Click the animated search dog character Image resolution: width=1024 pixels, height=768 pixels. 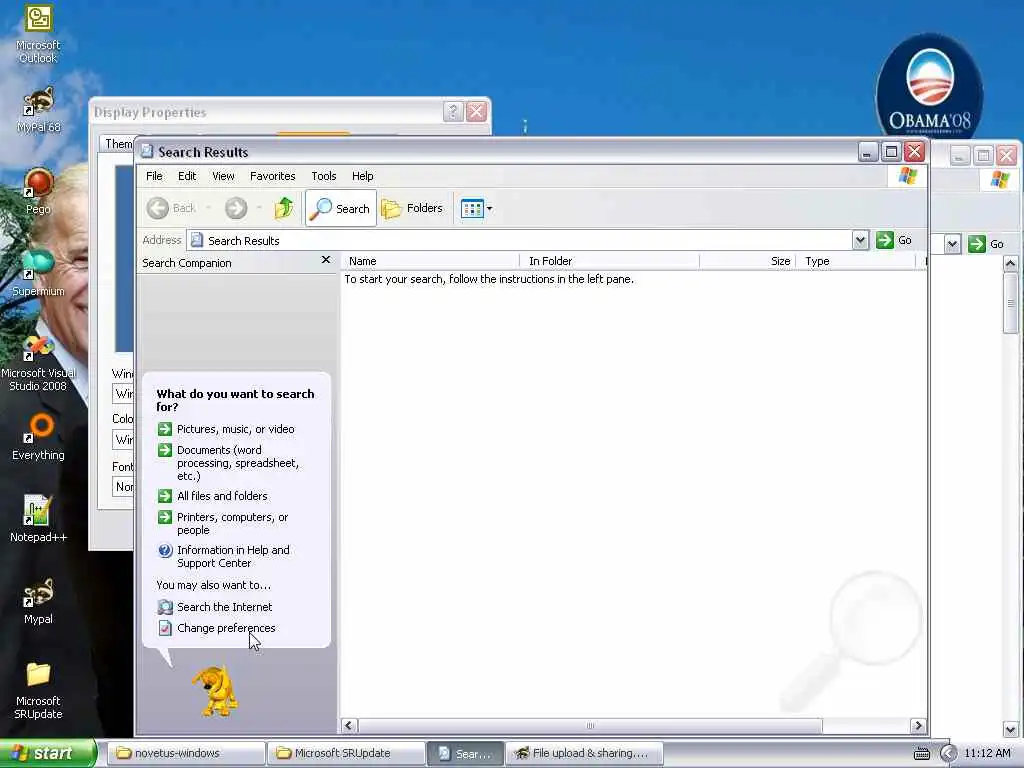tap(216, 691)
